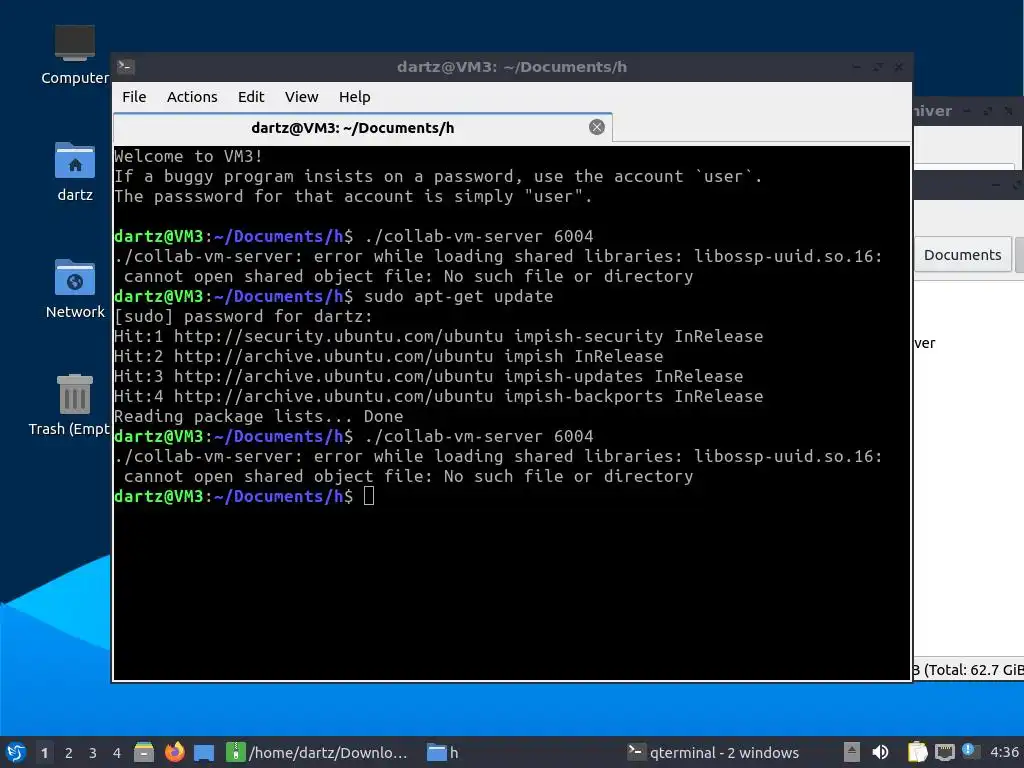1024x768 pixels.
Task: Launch the file manager from the taskbar
Action: click(144, 752)
